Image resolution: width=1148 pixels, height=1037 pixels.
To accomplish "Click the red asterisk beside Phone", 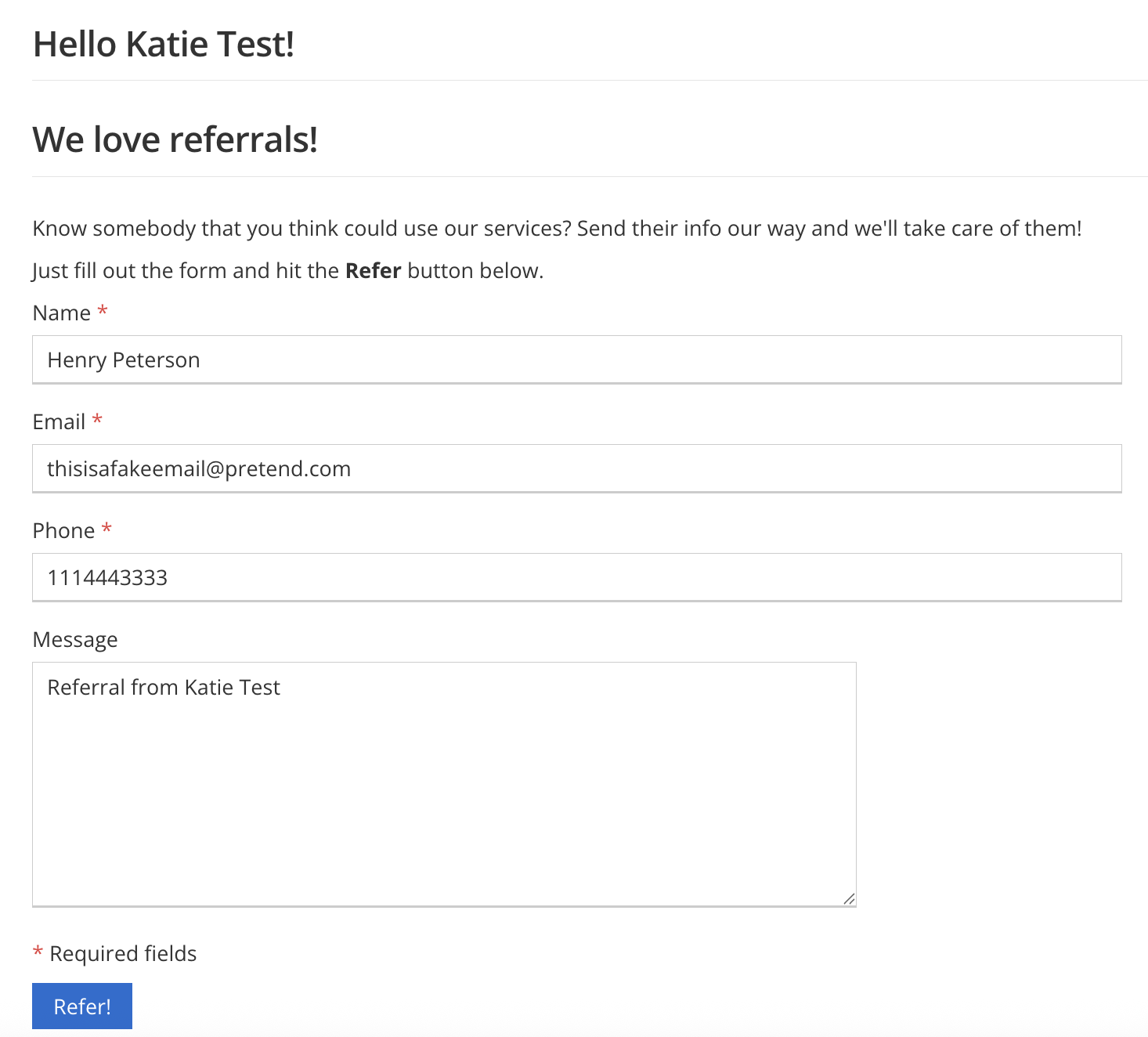I will coord(106,529).
